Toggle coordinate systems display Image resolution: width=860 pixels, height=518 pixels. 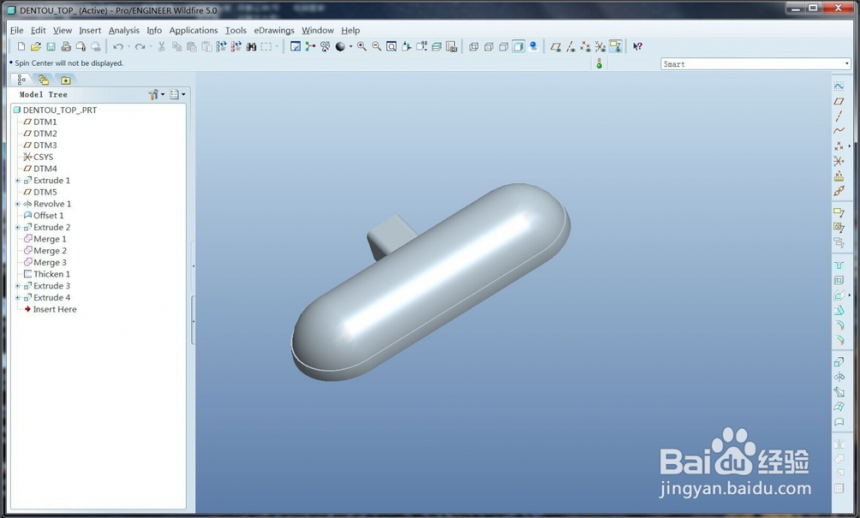point(601,47)
